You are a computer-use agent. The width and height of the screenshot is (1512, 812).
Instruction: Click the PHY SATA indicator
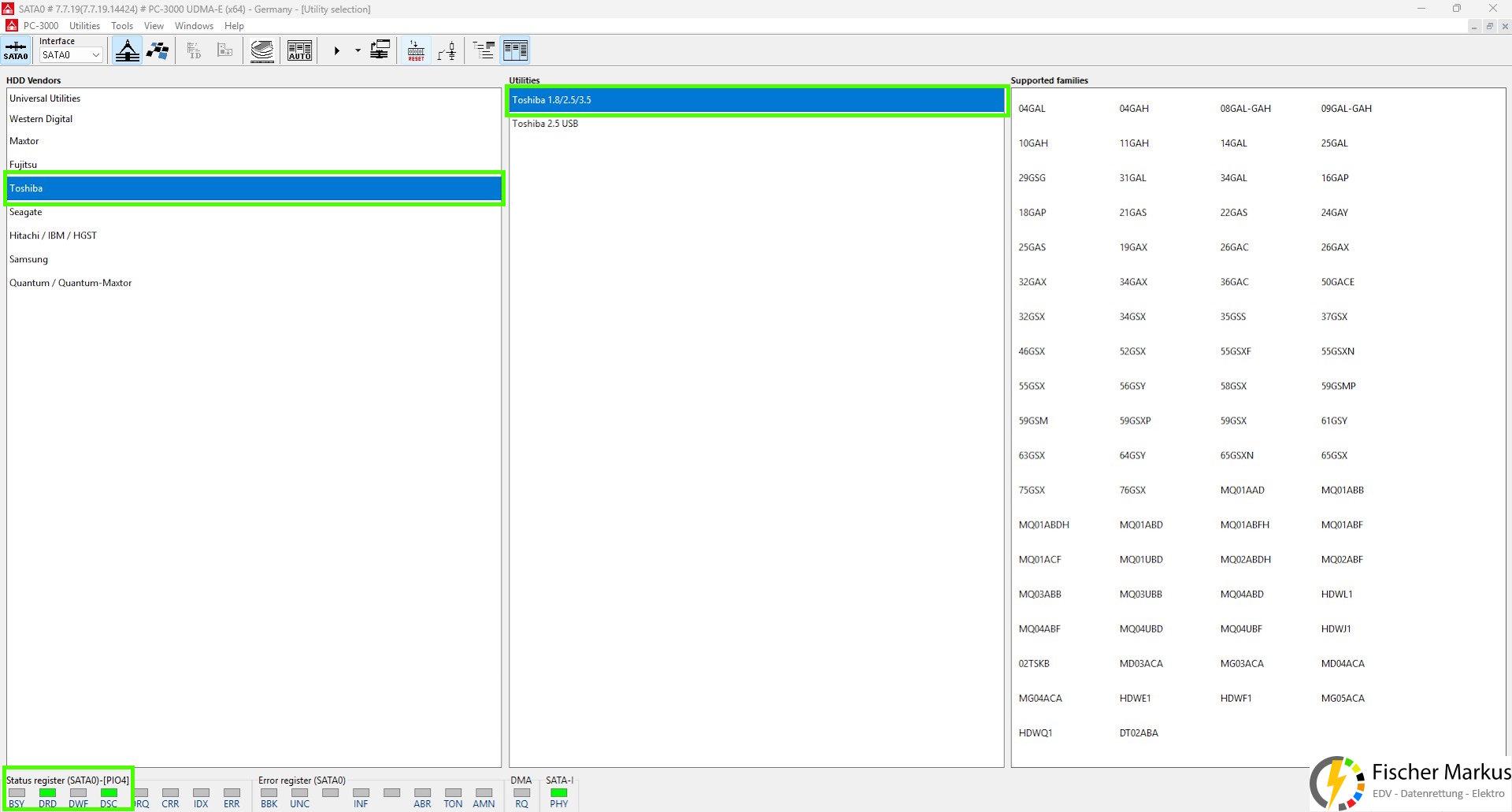(x=558, y=793)
